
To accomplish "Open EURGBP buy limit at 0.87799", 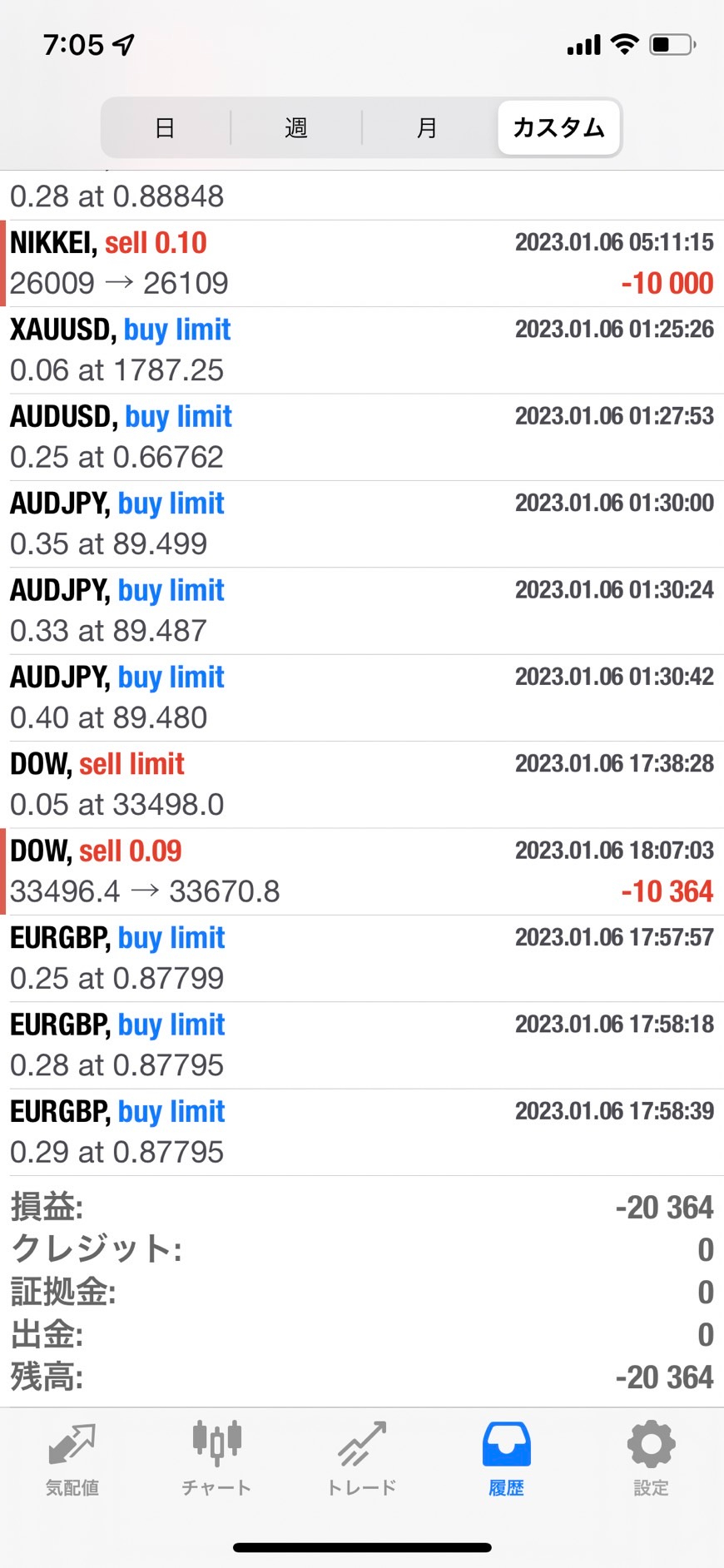I will point(362,958).
